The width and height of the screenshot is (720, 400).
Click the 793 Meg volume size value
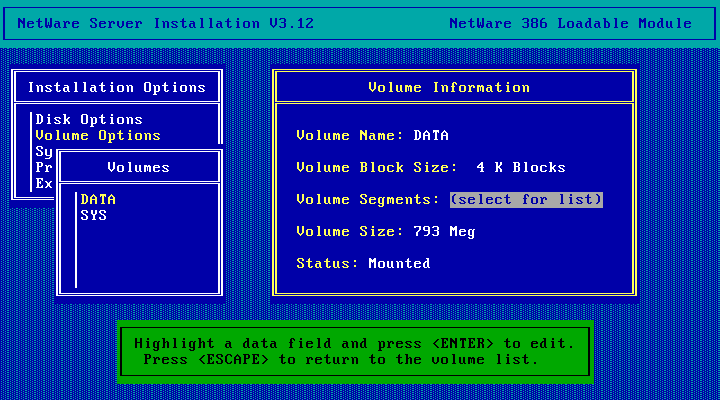tap(444, 231)
